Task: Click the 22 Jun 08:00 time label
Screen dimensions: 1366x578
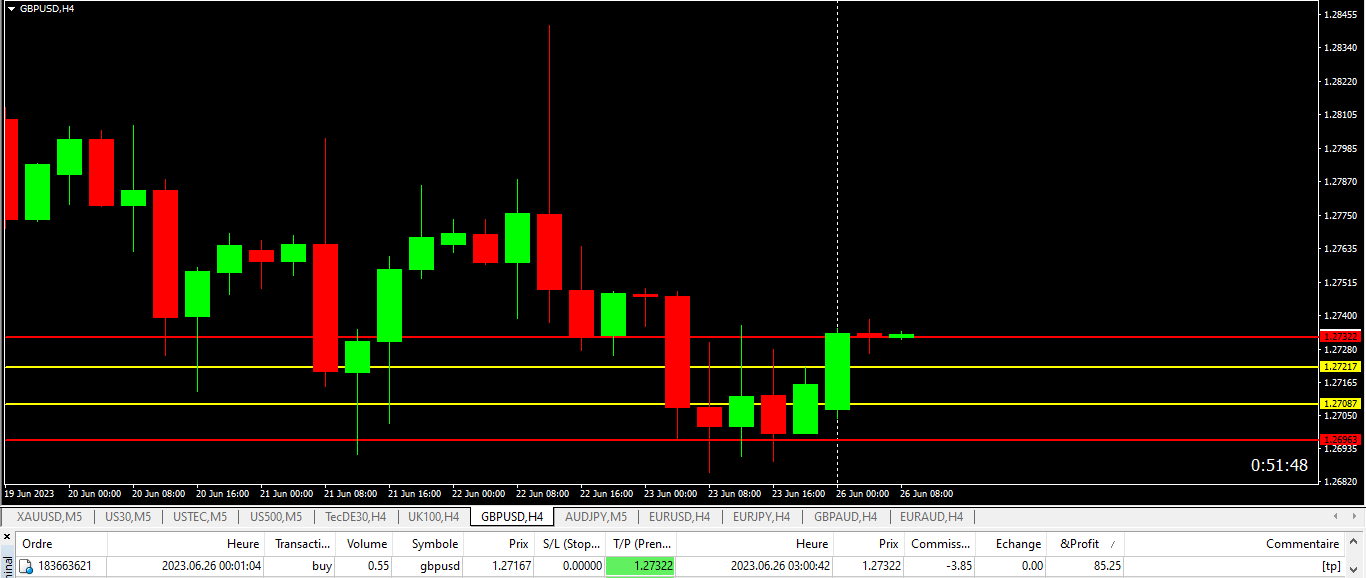Action: pyautogui.click(x=544, y=493)
